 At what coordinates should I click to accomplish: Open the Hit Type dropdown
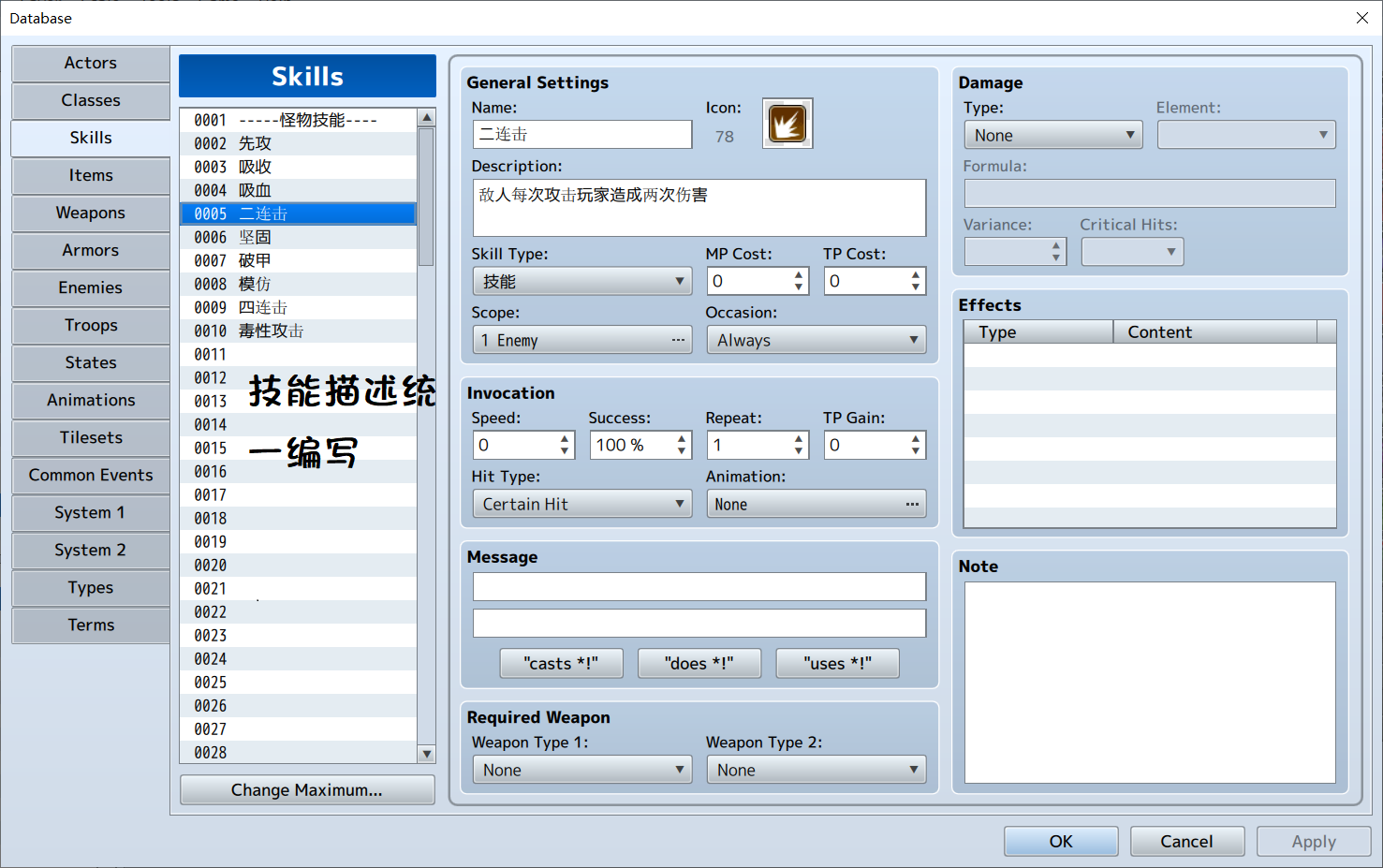click(x=582, y=504)
